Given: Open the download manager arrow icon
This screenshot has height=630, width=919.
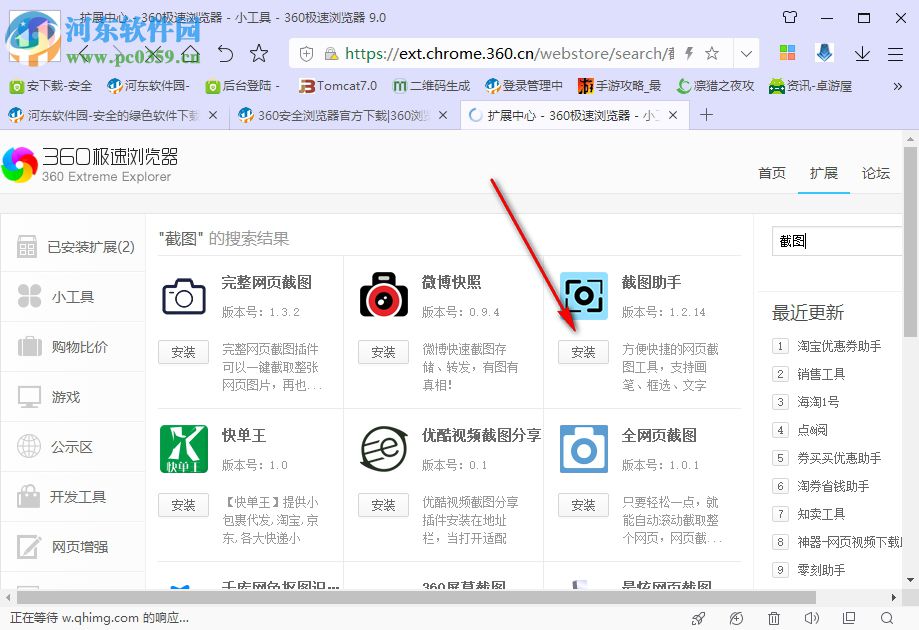Looking at the screenshot, I should click(860, 53).
